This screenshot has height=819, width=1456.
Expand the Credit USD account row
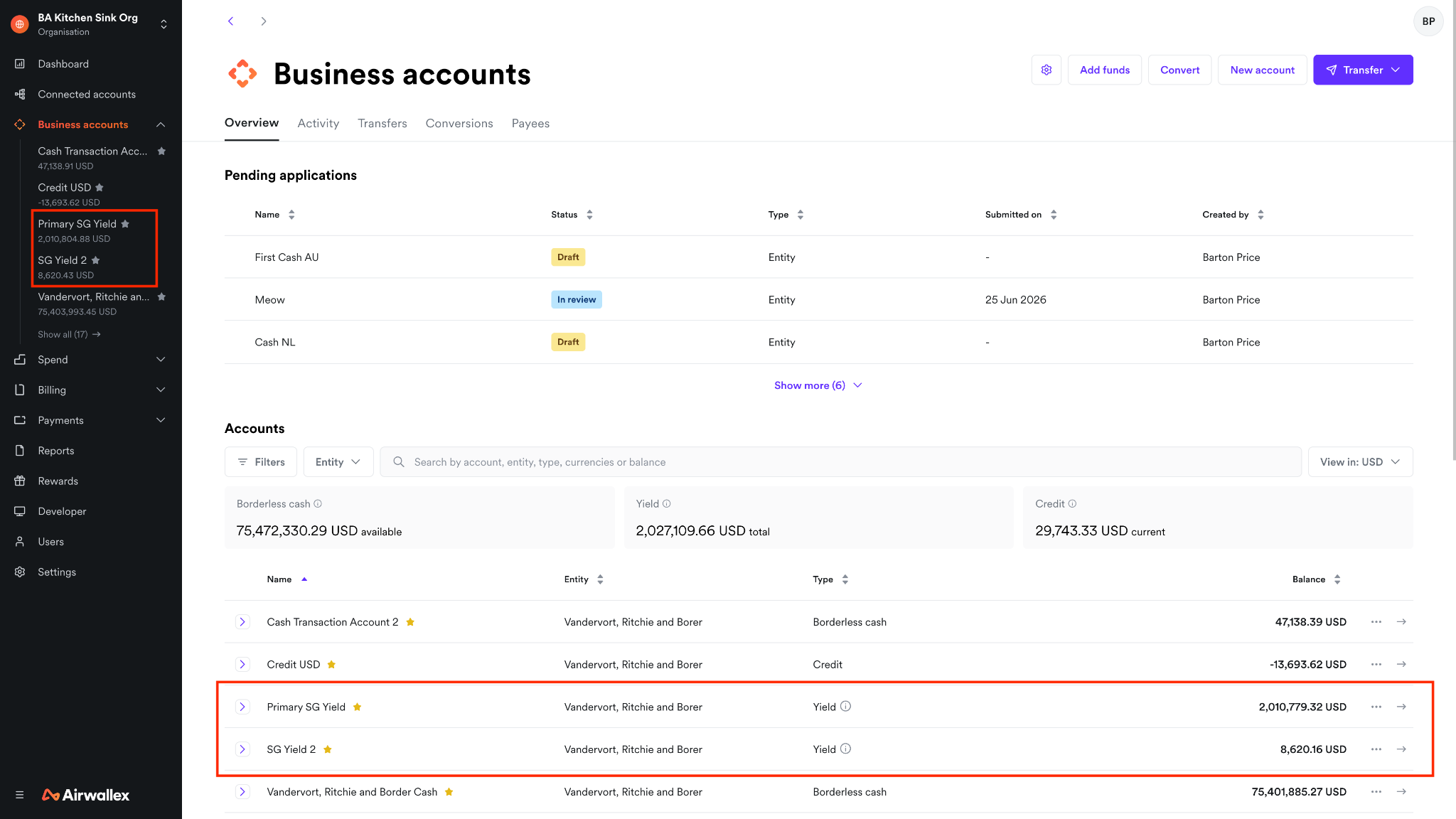(x=242, y=664)
